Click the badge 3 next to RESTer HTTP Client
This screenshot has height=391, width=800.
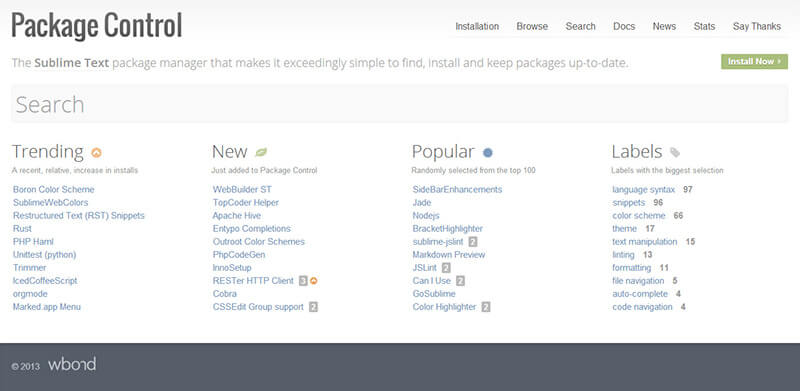pos(303,281)
